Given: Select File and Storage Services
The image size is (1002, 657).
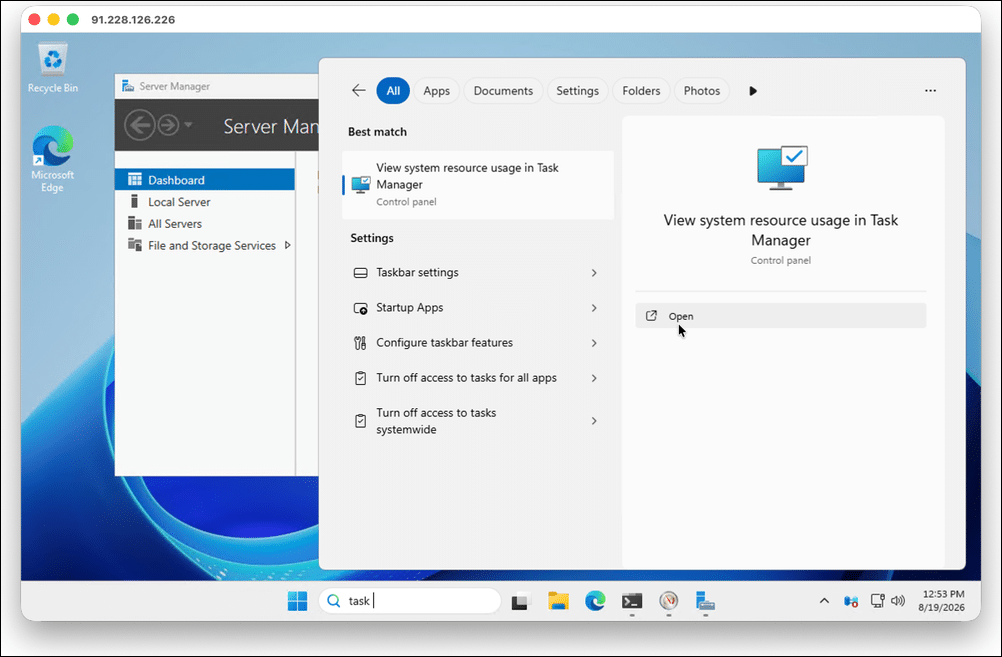Looking at the screenshot, I should (204, 245).
